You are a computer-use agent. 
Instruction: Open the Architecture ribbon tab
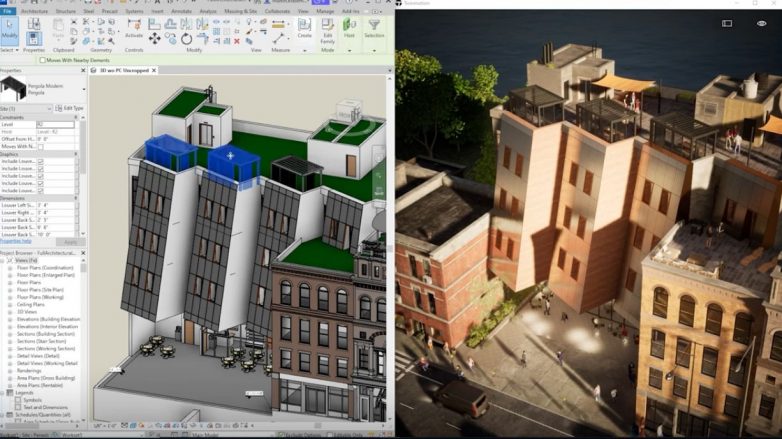pyautogui.click(x=34, y=11)
